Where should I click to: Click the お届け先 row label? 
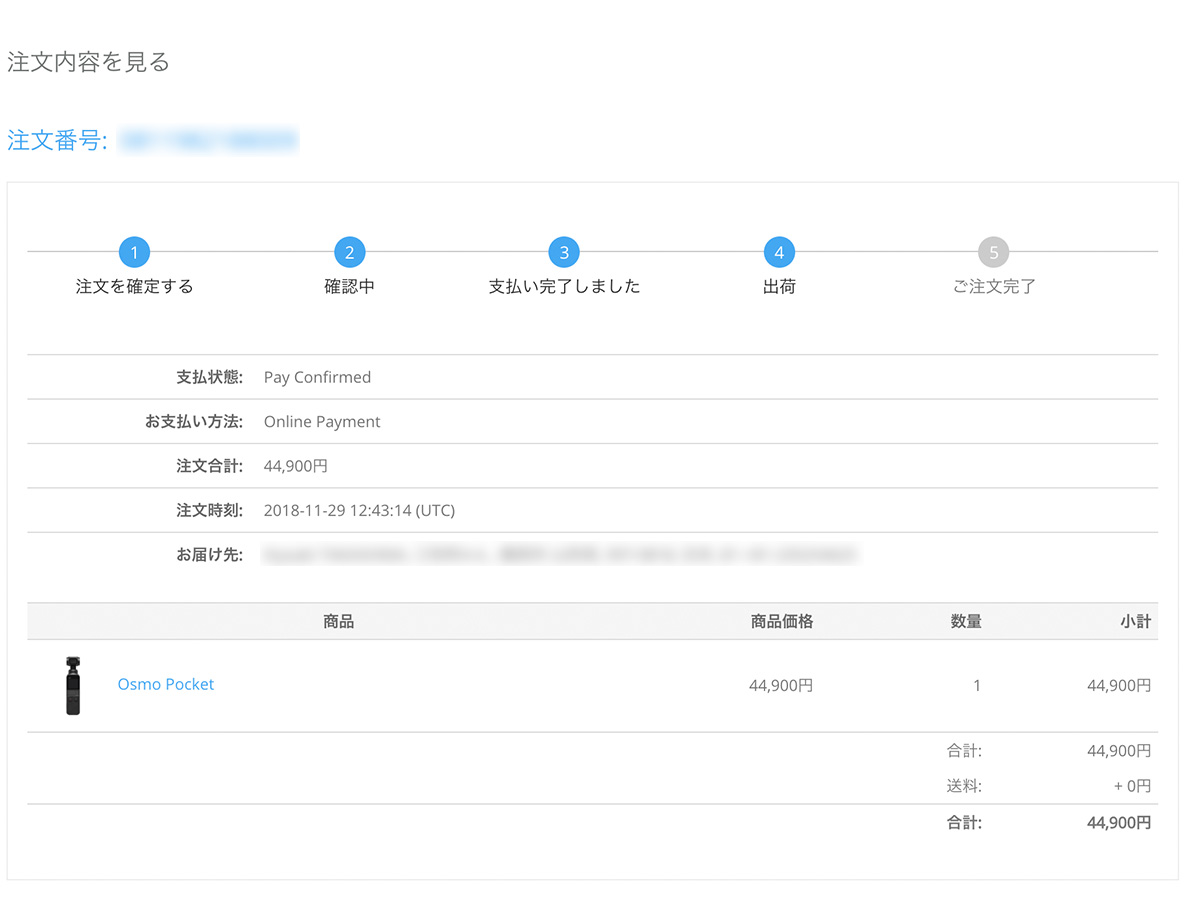point(210,555)
